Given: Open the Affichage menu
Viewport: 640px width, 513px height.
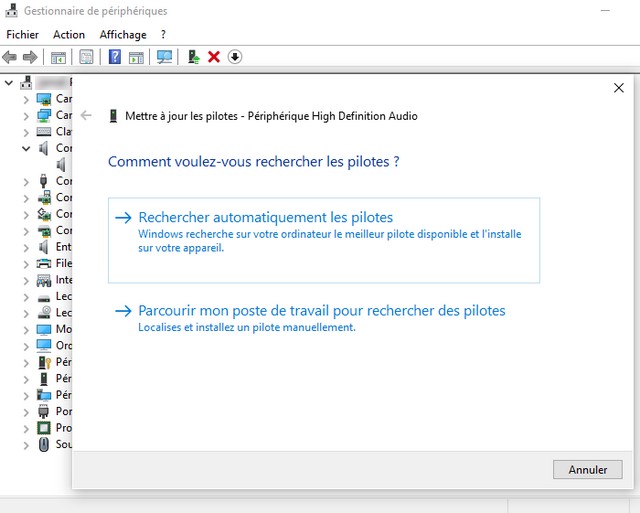Looking at the screenshot, I should 122,34.
